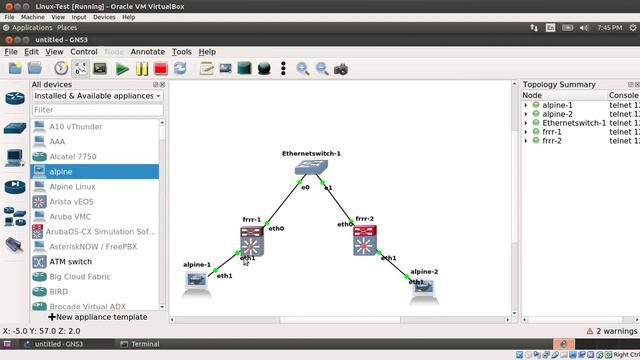
Task: Browse security devices in sidebar
Action: click(15, 187)
